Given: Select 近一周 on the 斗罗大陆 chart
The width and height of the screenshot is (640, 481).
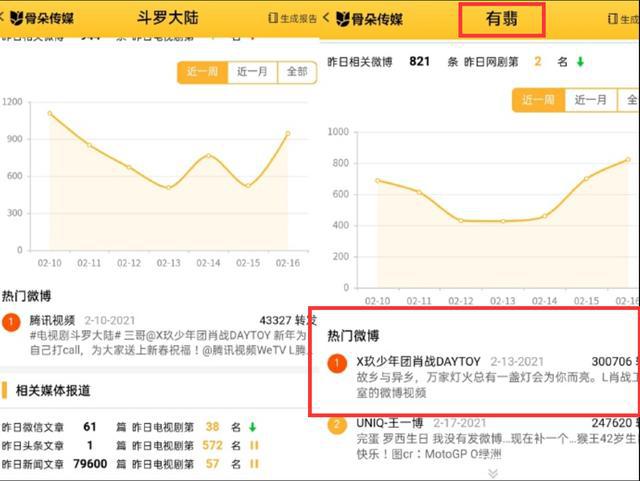Looking at the screenshot, I should pyautogui.click(x=200, y=72).
